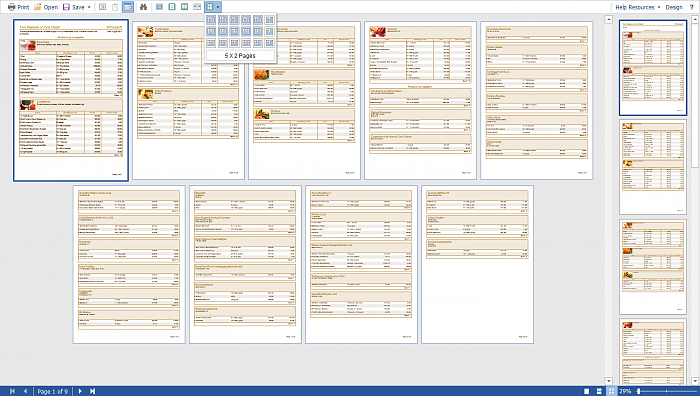
Task: Click the question mark help button
Action: pyautogui.click(x=692, y=7)
